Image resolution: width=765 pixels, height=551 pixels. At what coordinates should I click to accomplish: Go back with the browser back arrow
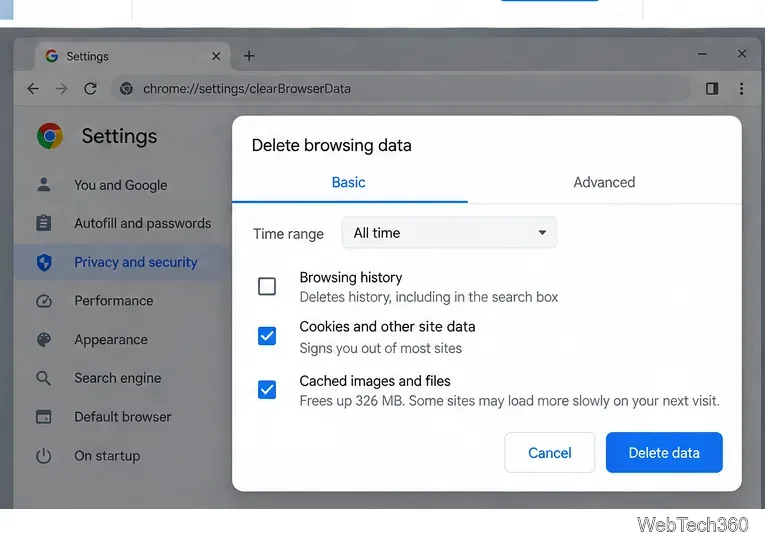(x=33, y=89)
